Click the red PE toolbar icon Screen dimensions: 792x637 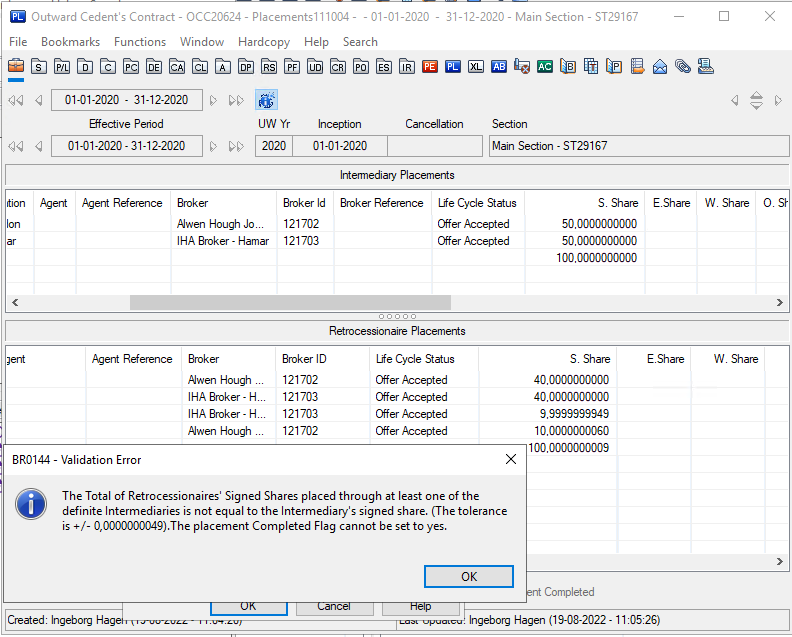tap(430, 66)
